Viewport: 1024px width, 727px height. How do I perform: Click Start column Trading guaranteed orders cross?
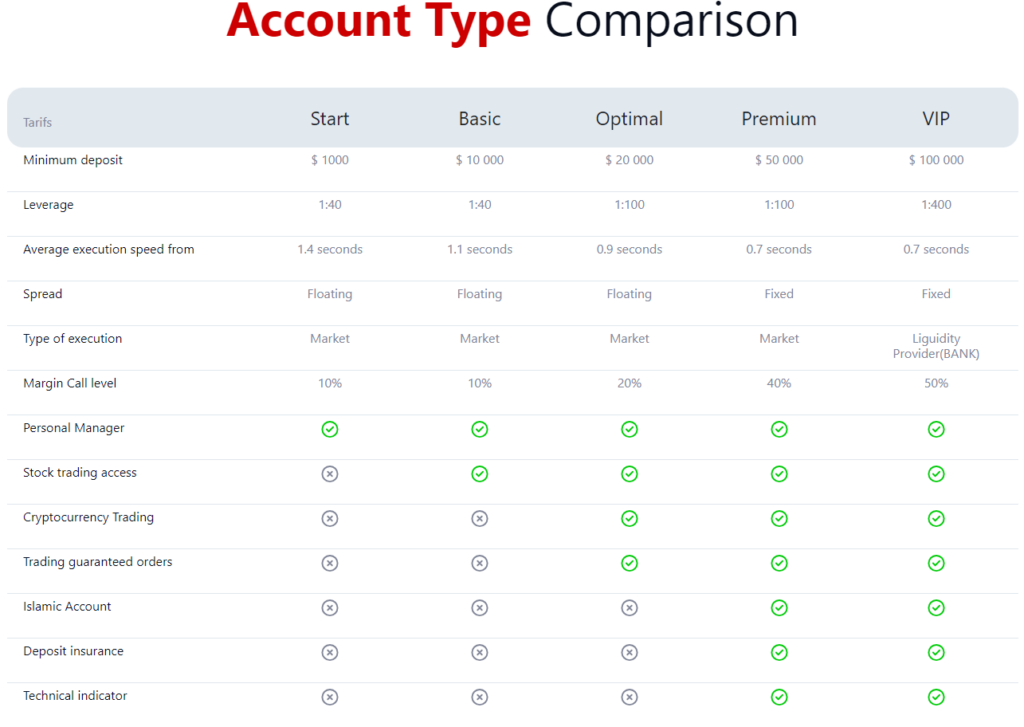point(330,563)
